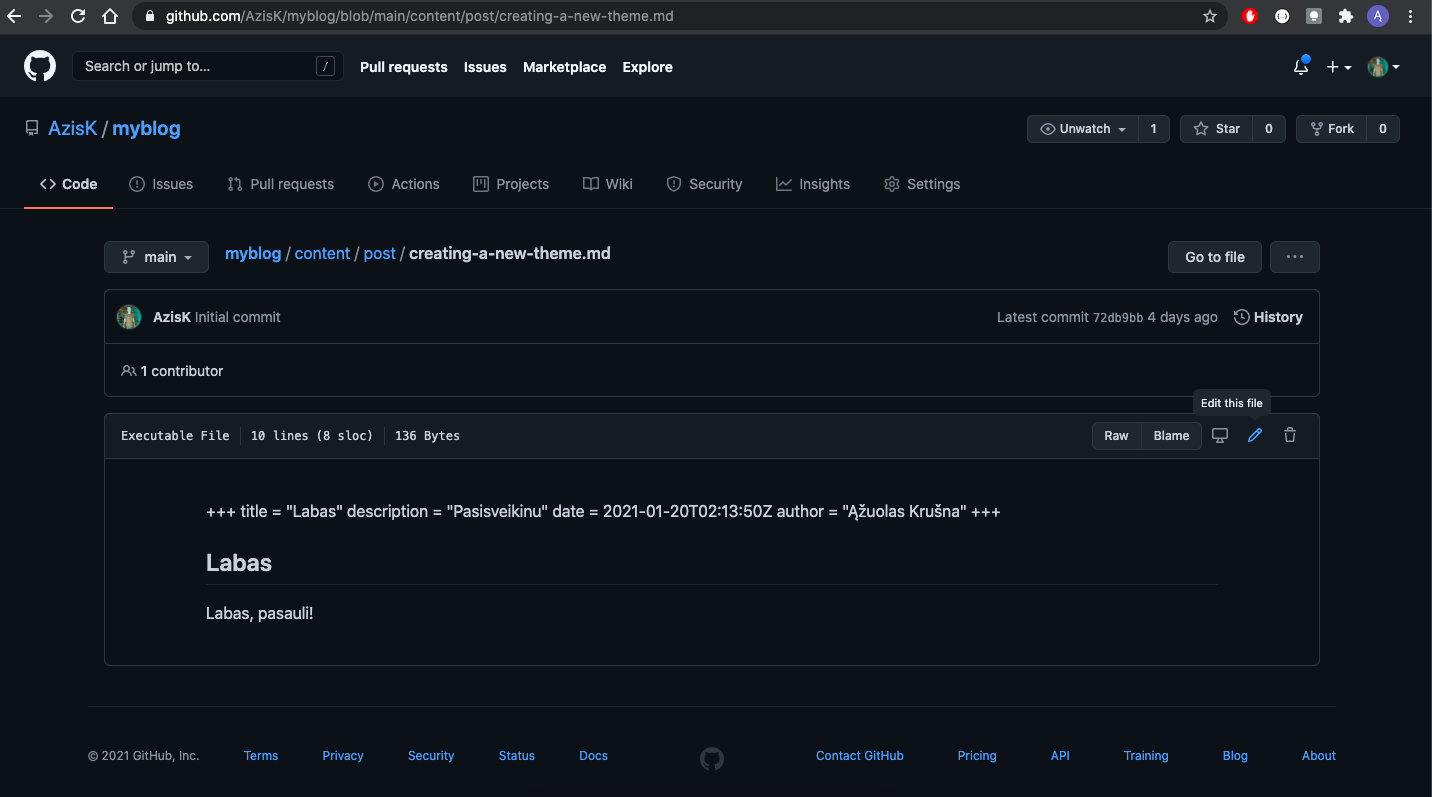Open the user avatar menu in GitHub header
Screen dimensions: 1432x797
1384,67
